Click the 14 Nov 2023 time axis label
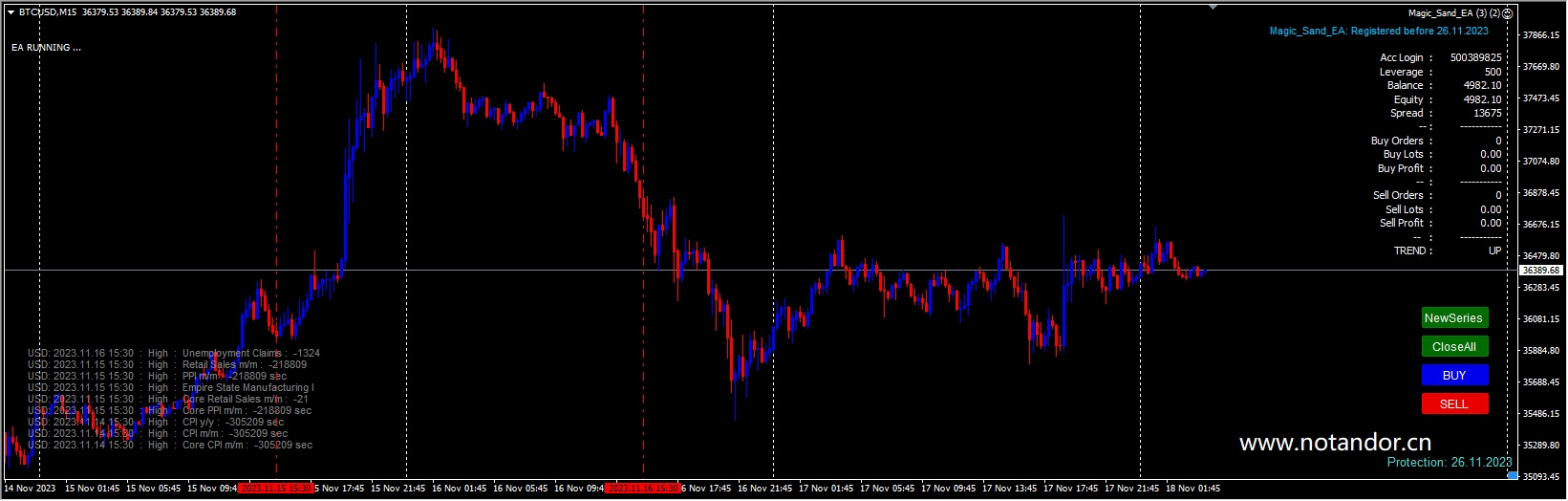The height and width of the screenshot is (501, 1568). tap(30, 489)
